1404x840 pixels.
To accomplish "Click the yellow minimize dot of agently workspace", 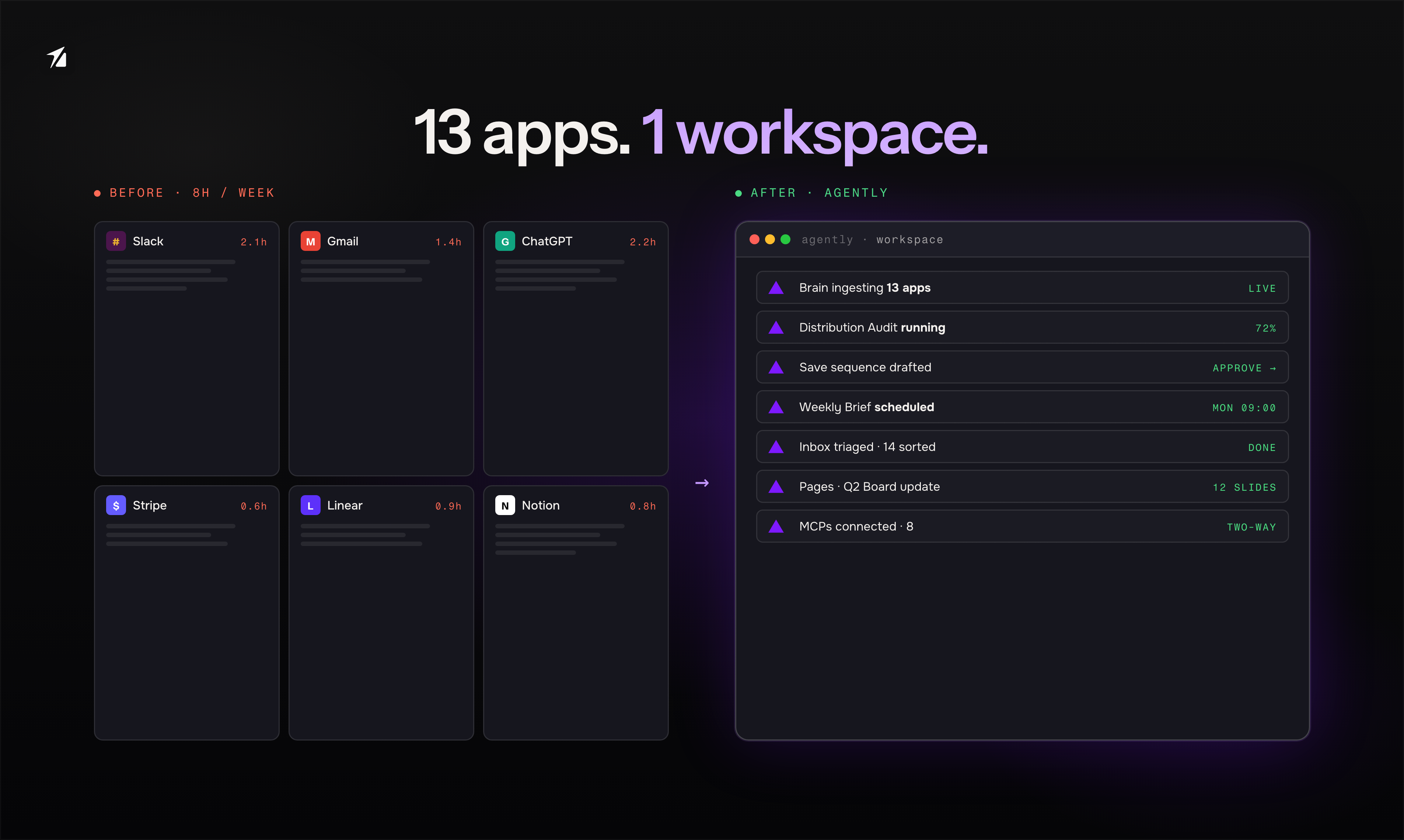I will (x=770, y=239).
